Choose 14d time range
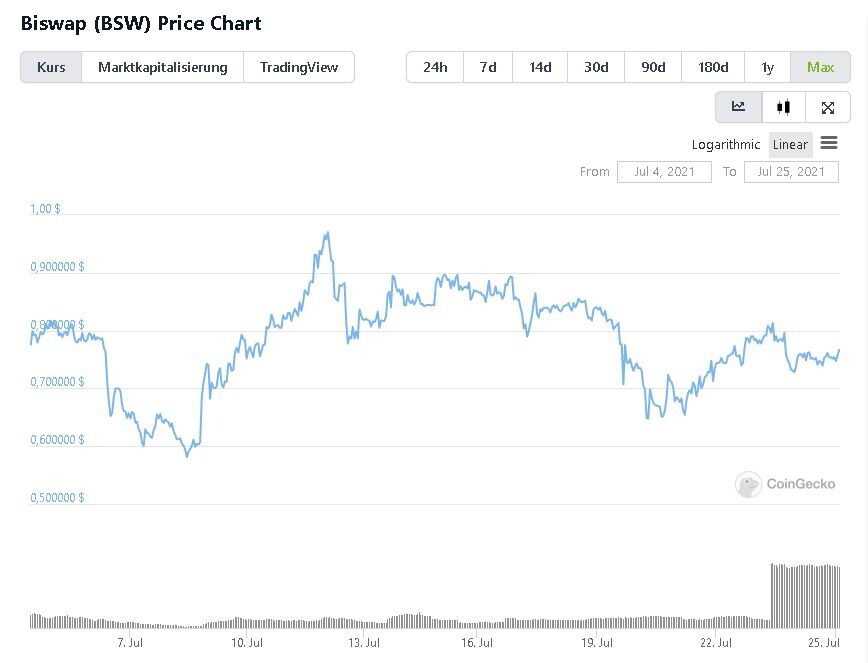The width and height of the screenshot is (868, 663). point(540,68)
